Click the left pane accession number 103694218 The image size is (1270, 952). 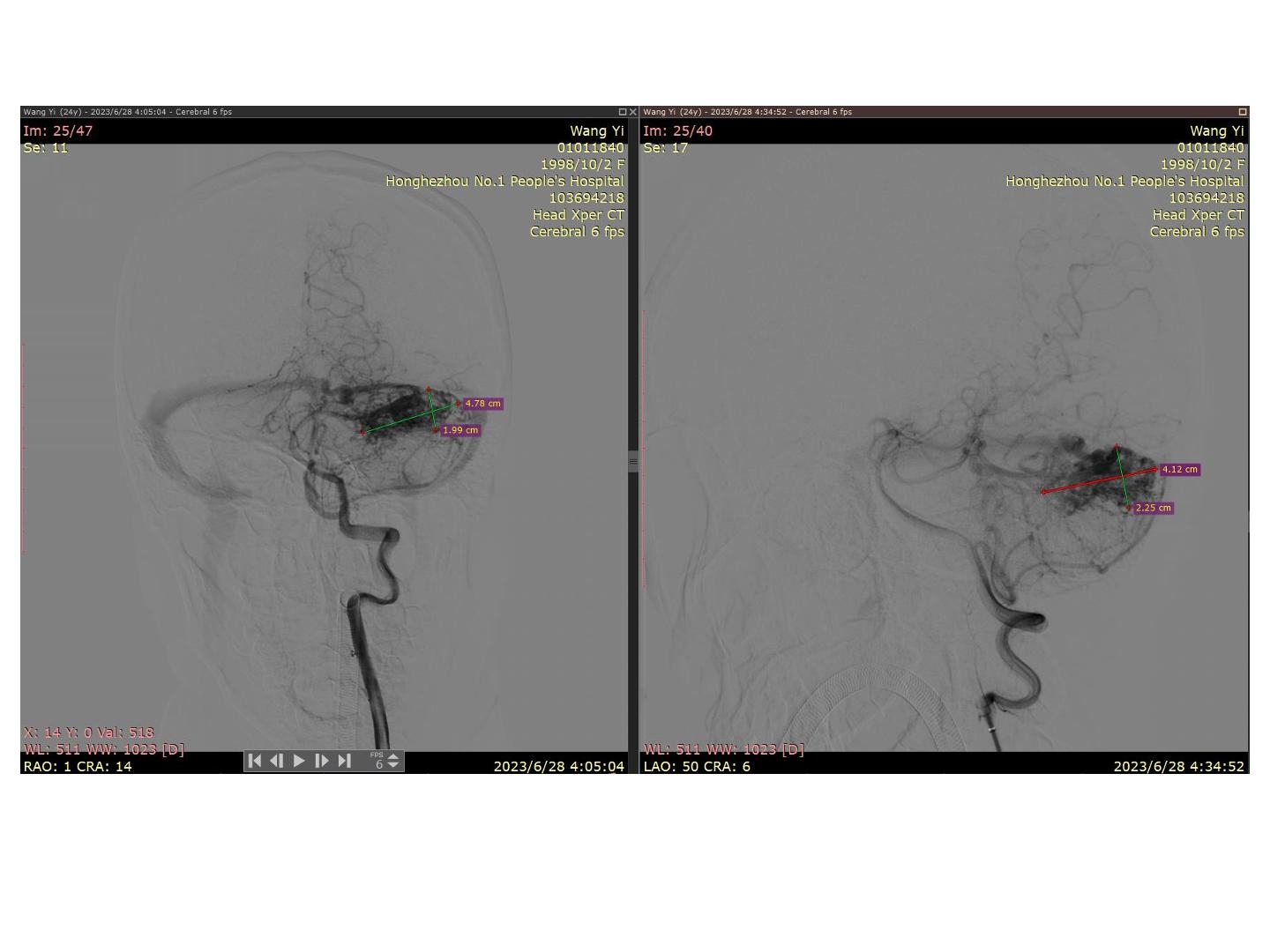coord(586,197)
